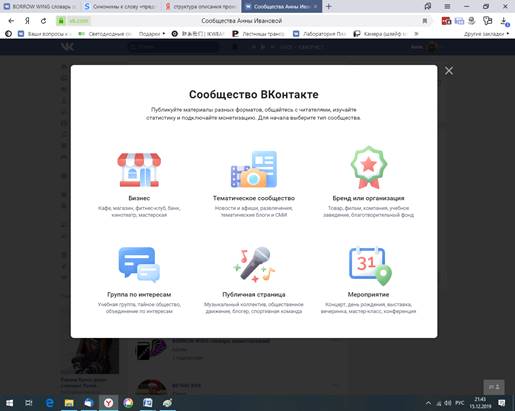Screen dimensions: 515x411
Task: Switch to the BORROW WING словарь tab
Action: tap(39, 6)
